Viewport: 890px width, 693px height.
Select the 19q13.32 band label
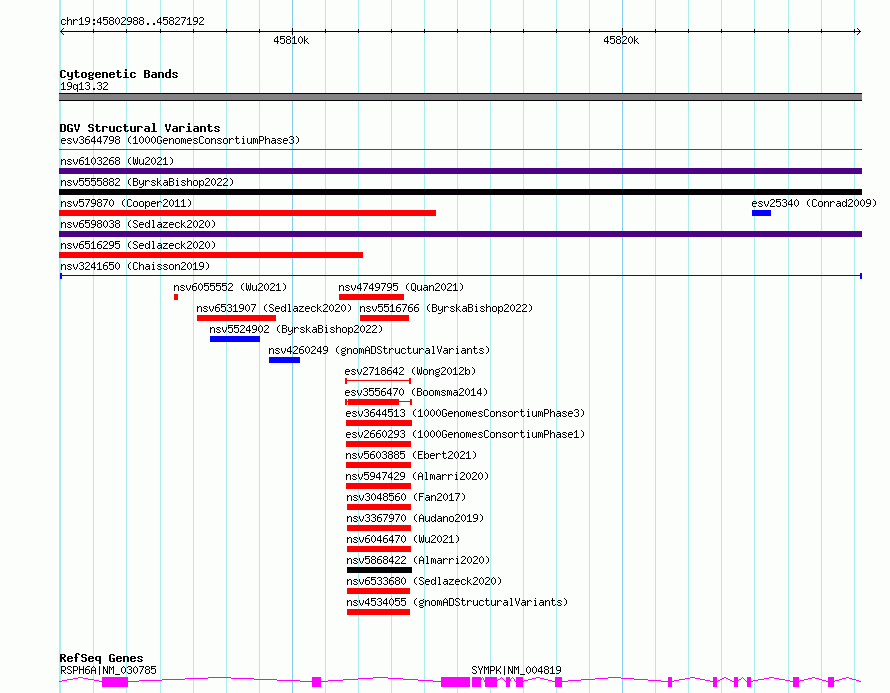click(84, 86)
